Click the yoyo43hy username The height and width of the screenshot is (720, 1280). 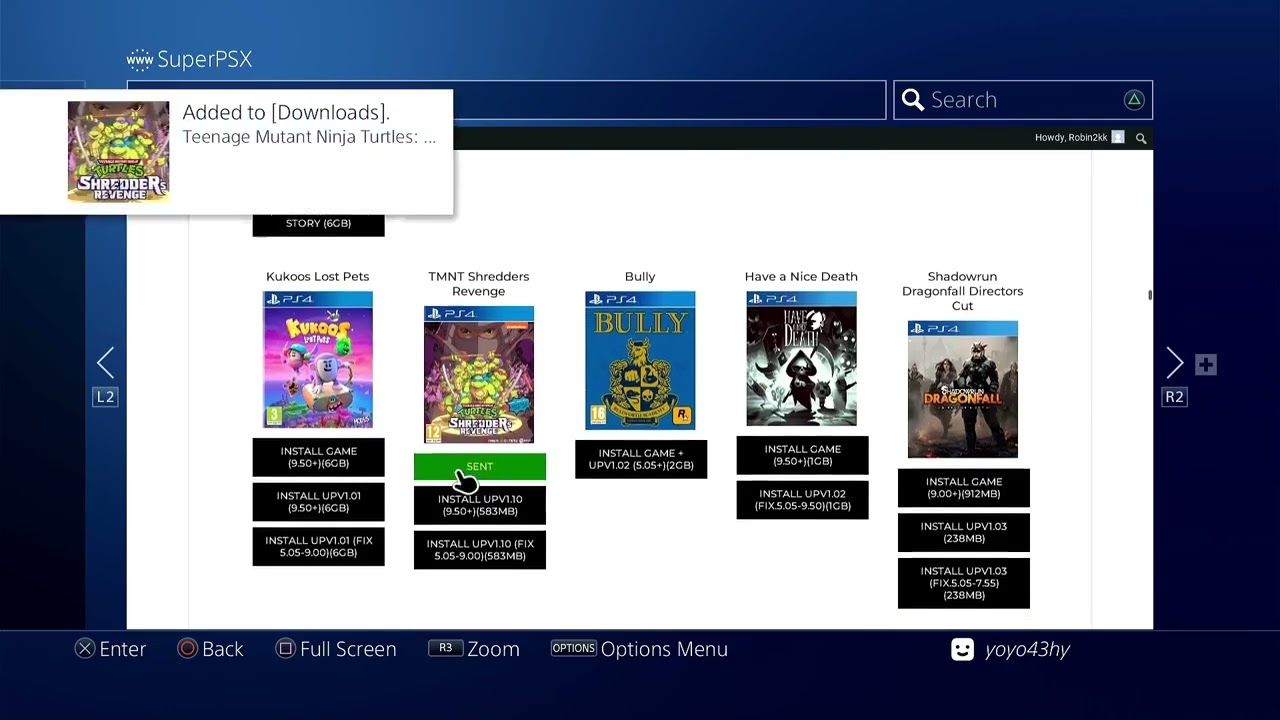(x=1027, y=650)
